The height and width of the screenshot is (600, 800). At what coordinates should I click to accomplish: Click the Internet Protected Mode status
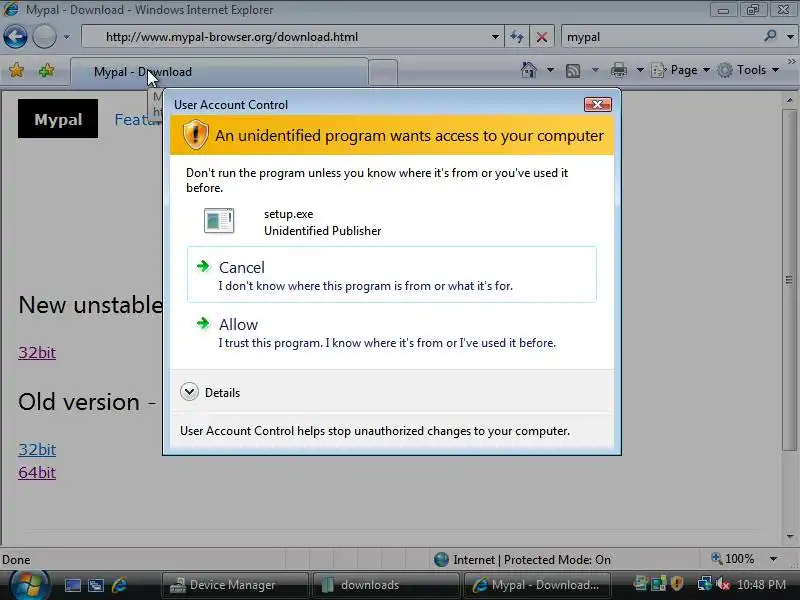pyautogui.click(x=521, y=560)
